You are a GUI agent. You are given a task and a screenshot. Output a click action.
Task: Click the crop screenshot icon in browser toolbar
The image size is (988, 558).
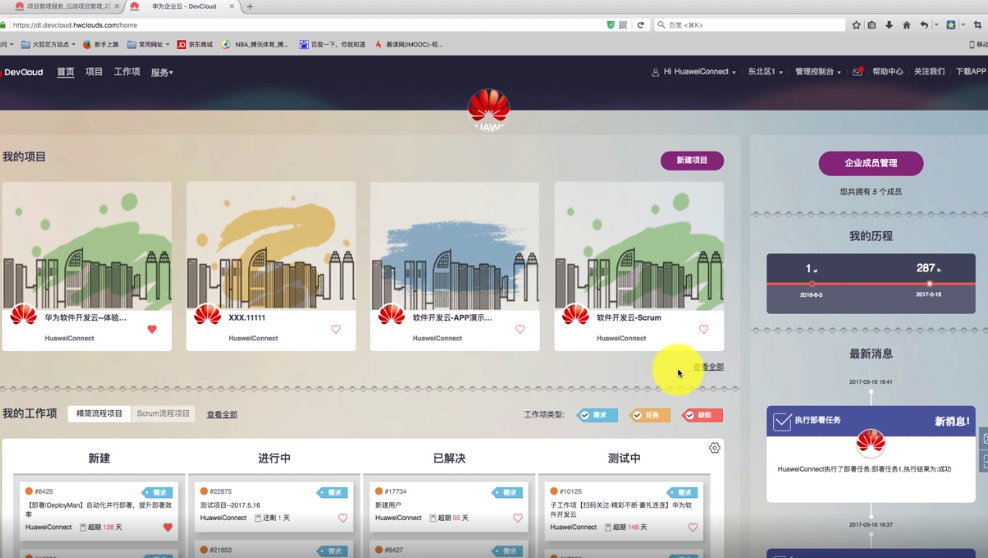pyautogui.click(x=977, y=25)
